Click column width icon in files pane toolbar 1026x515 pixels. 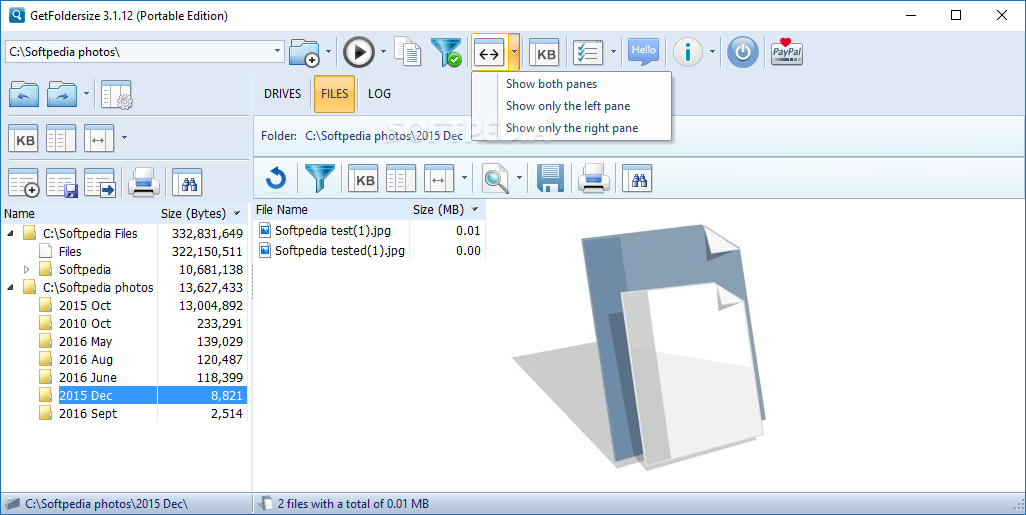[x=439, y=178]
